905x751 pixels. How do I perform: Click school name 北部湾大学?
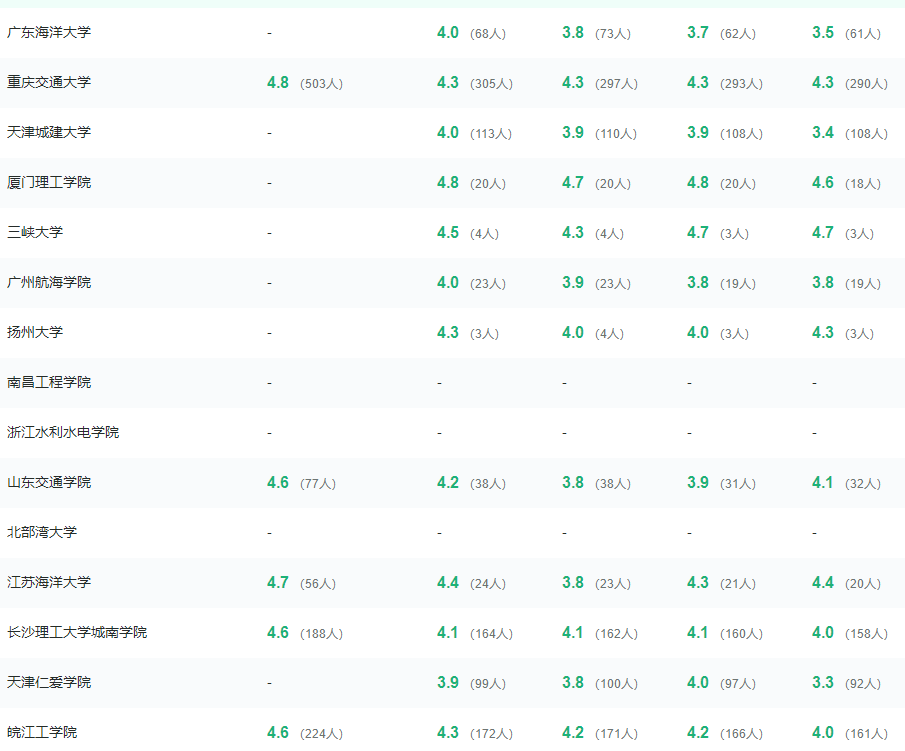pos(42,532)
